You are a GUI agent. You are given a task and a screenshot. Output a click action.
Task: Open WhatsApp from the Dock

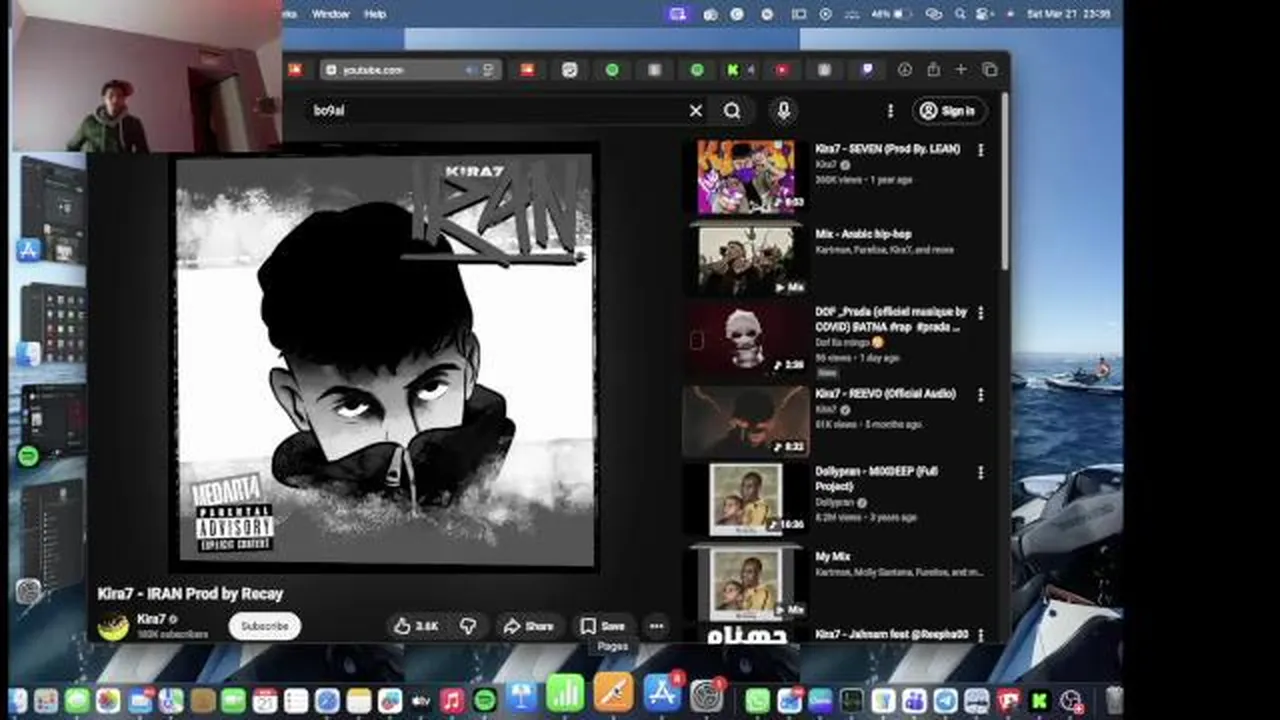coord(757,701)
